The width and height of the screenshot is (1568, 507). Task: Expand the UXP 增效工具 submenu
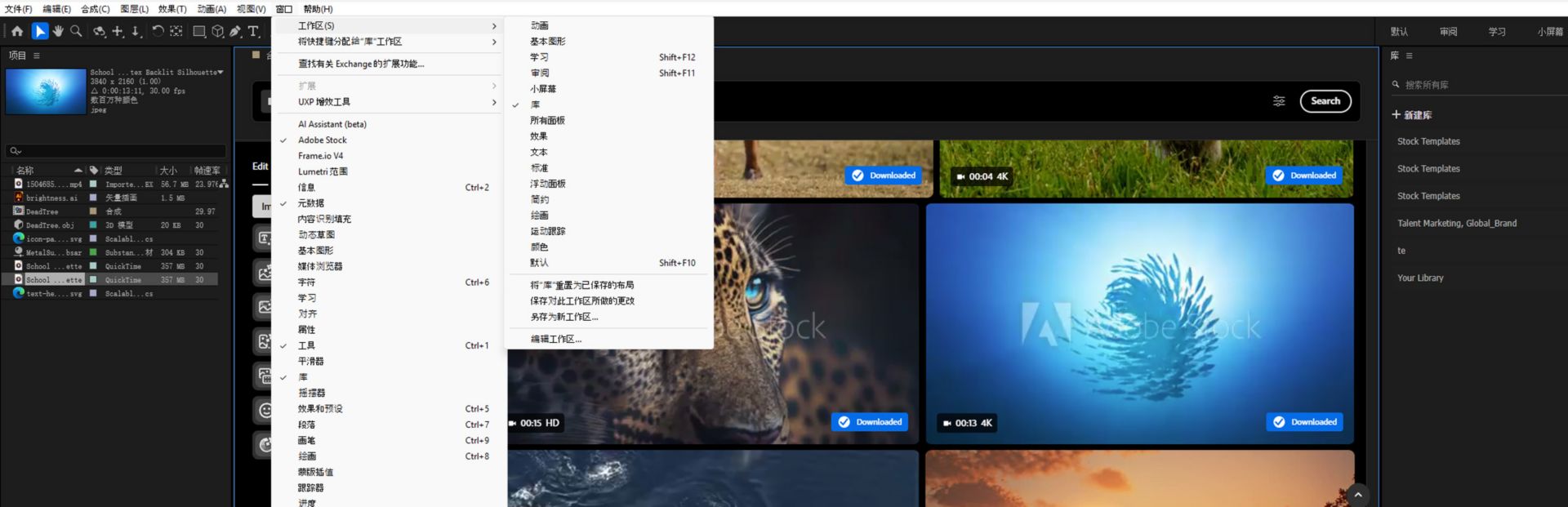387,102
